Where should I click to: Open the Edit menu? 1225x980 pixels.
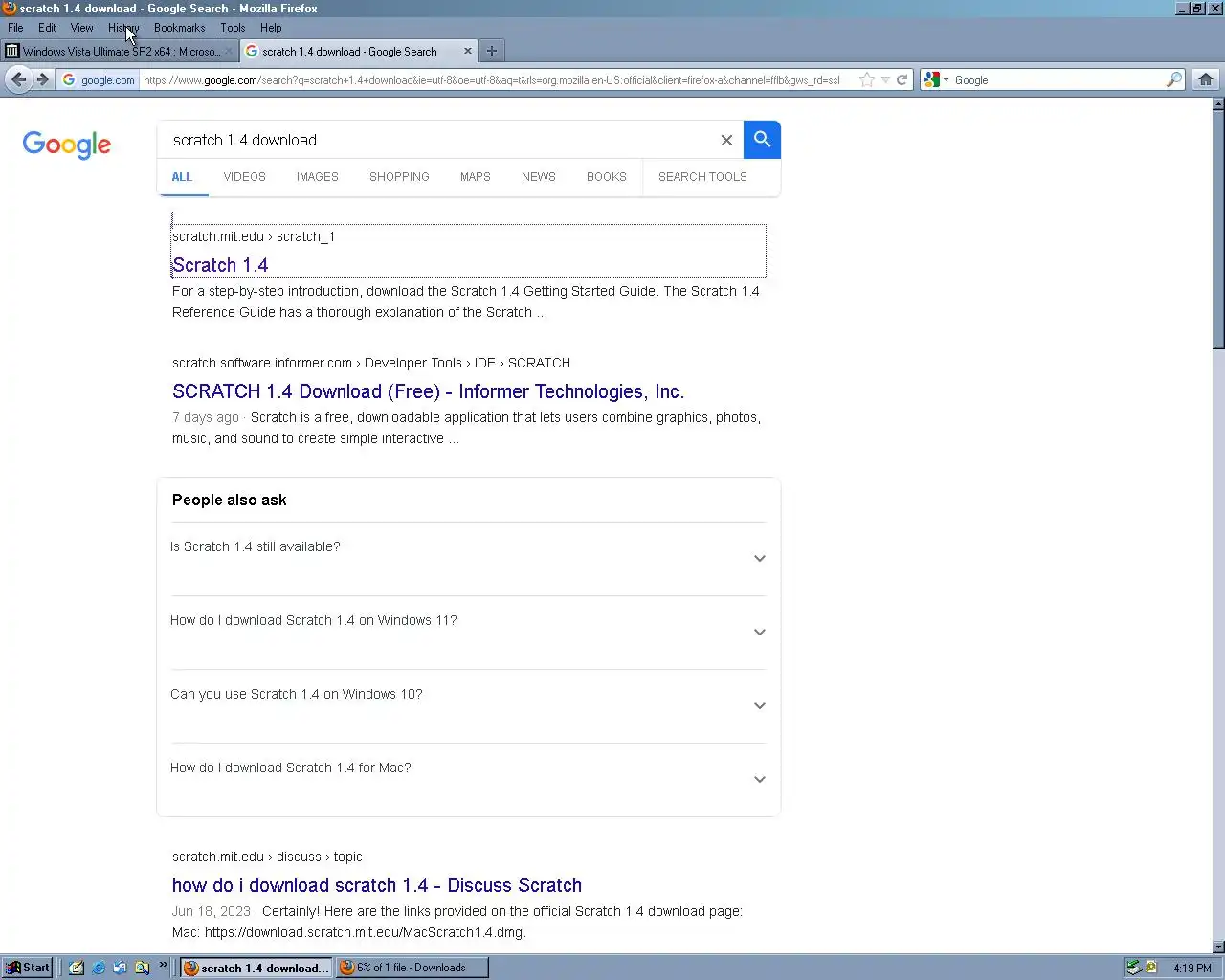pos(47,28)
